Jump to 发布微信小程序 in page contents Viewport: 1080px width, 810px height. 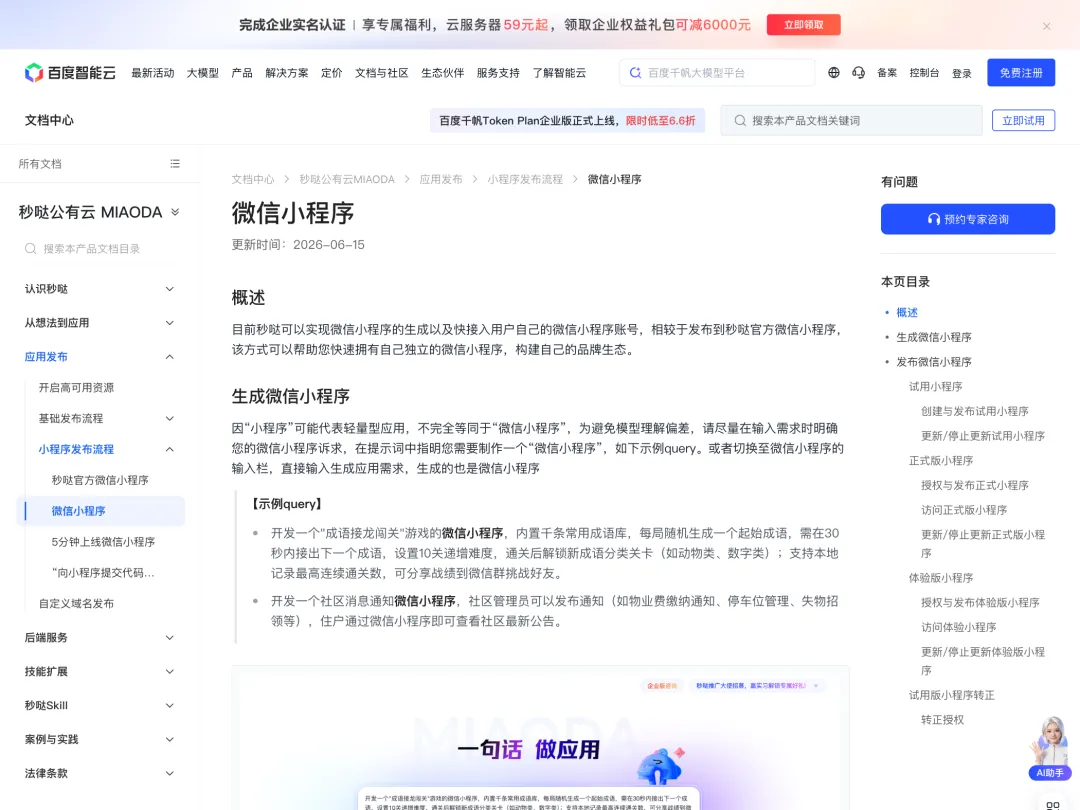pos(933,362)
